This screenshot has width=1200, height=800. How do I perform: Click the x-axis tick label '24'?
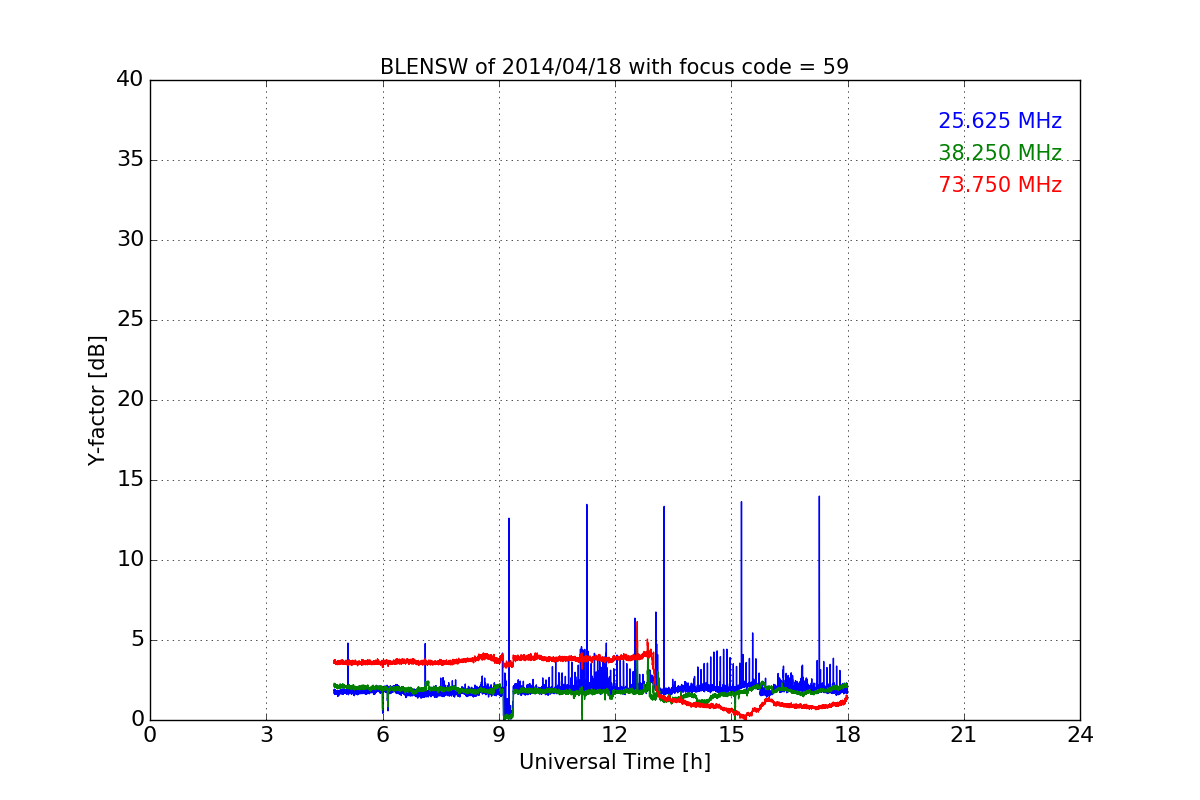tap(1080, 735)
